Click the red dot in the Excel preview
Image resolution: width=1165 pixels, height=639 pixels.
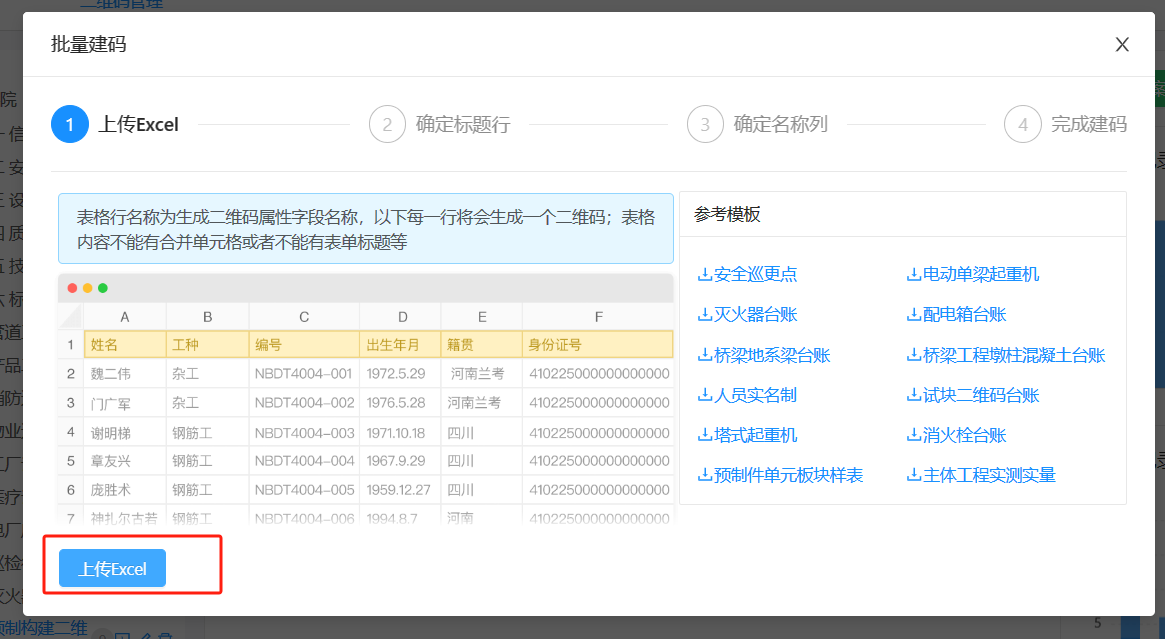[x=70, y=286]
